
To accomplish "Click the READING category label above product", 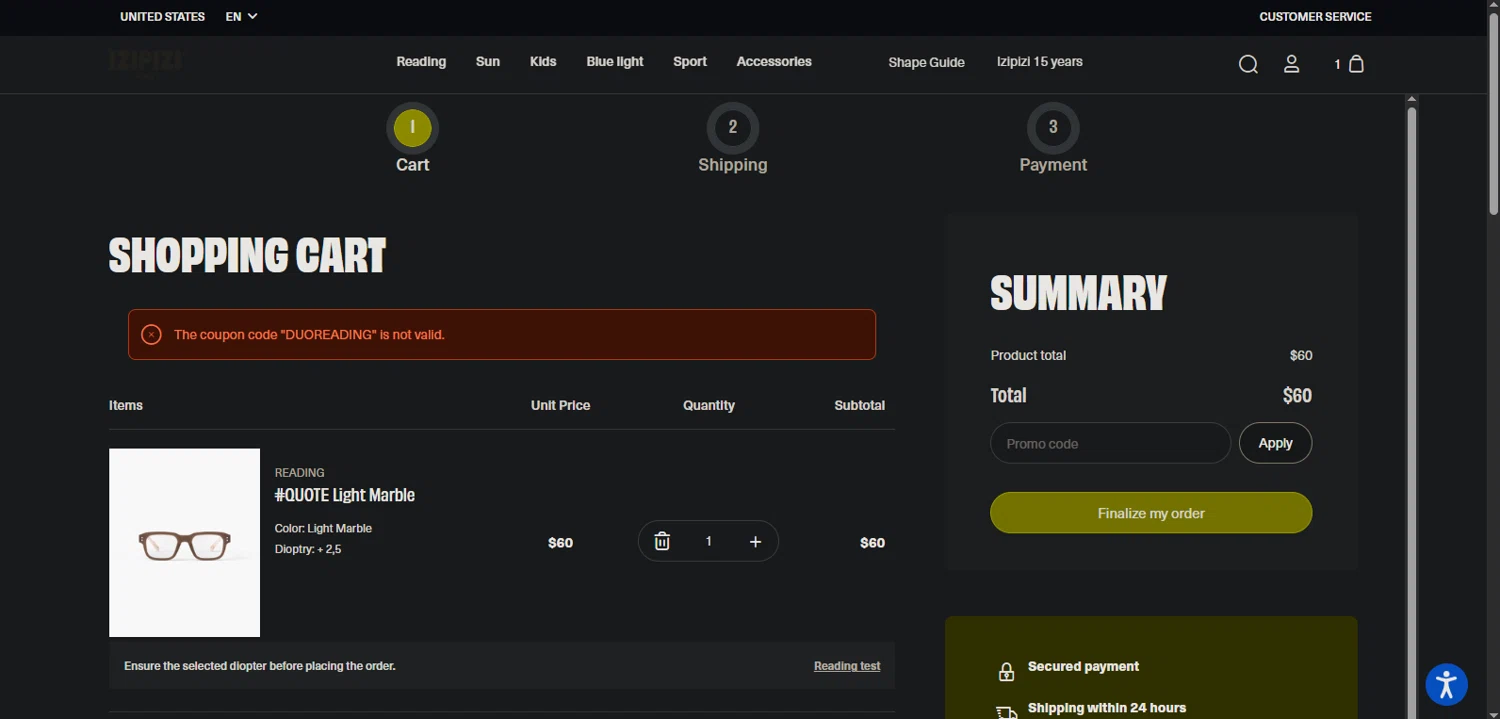I will pos(299,472).
